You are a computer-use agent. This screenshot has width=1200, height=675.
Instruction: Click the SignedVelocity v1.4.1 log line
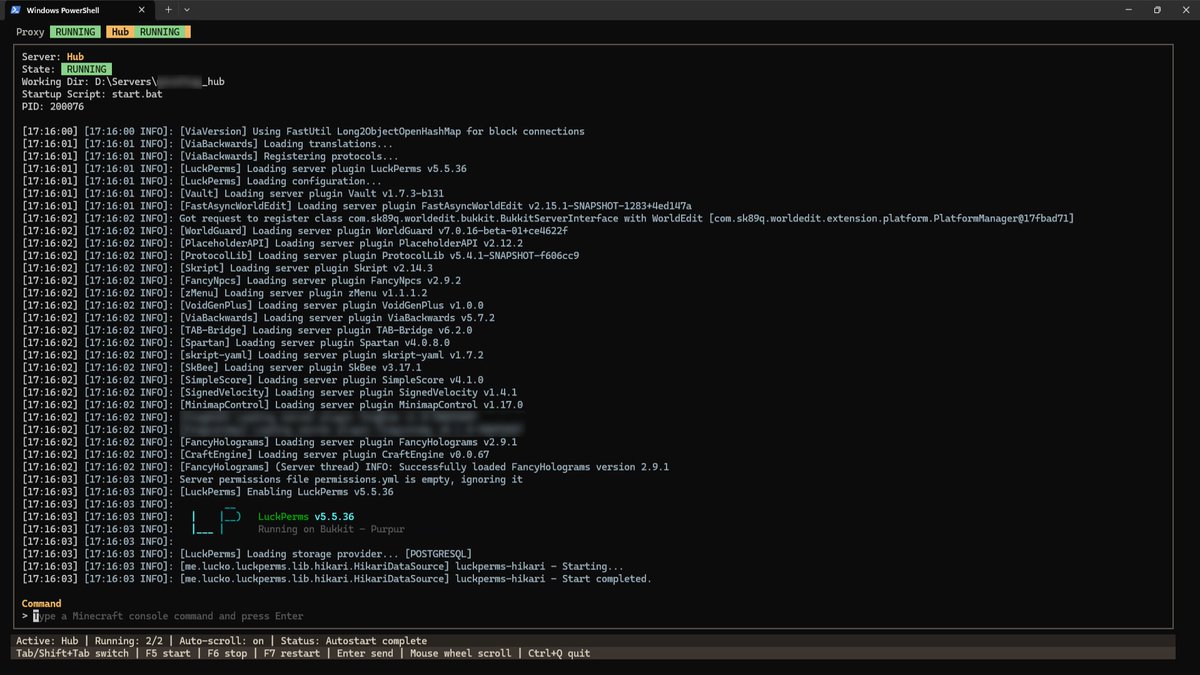270,392
